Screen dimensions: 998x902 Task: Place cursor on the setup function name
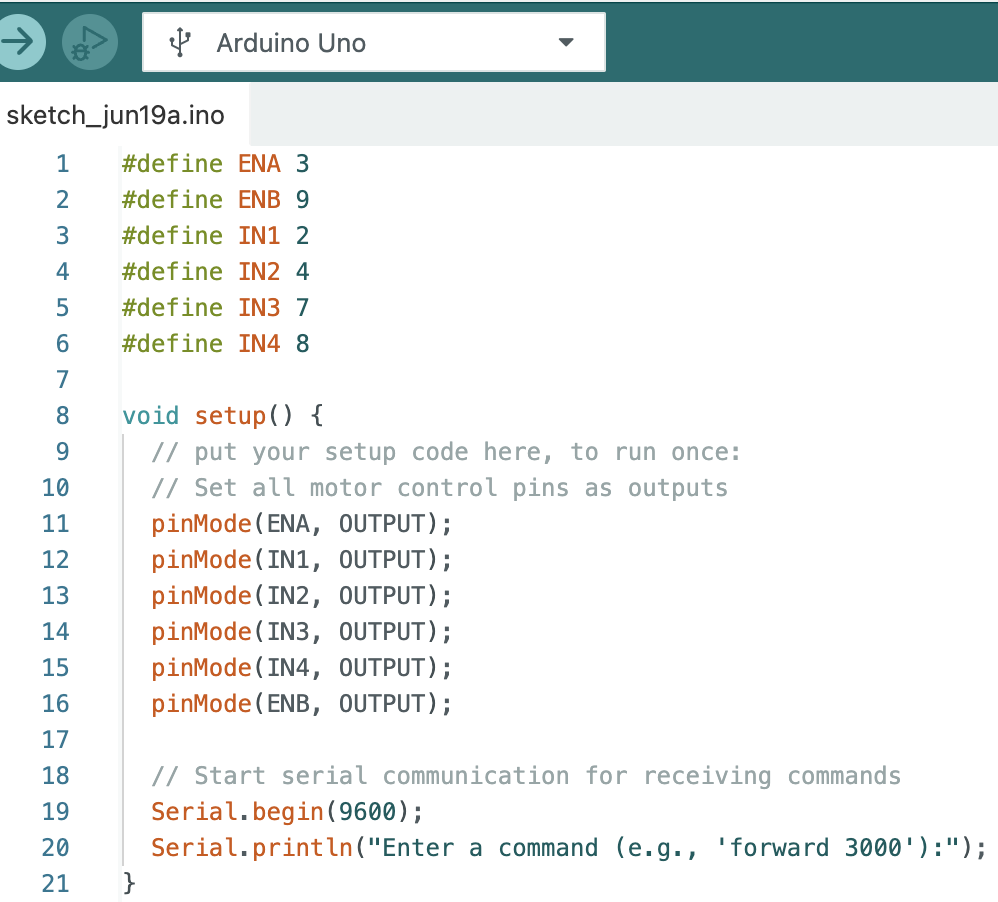[230, 416]
